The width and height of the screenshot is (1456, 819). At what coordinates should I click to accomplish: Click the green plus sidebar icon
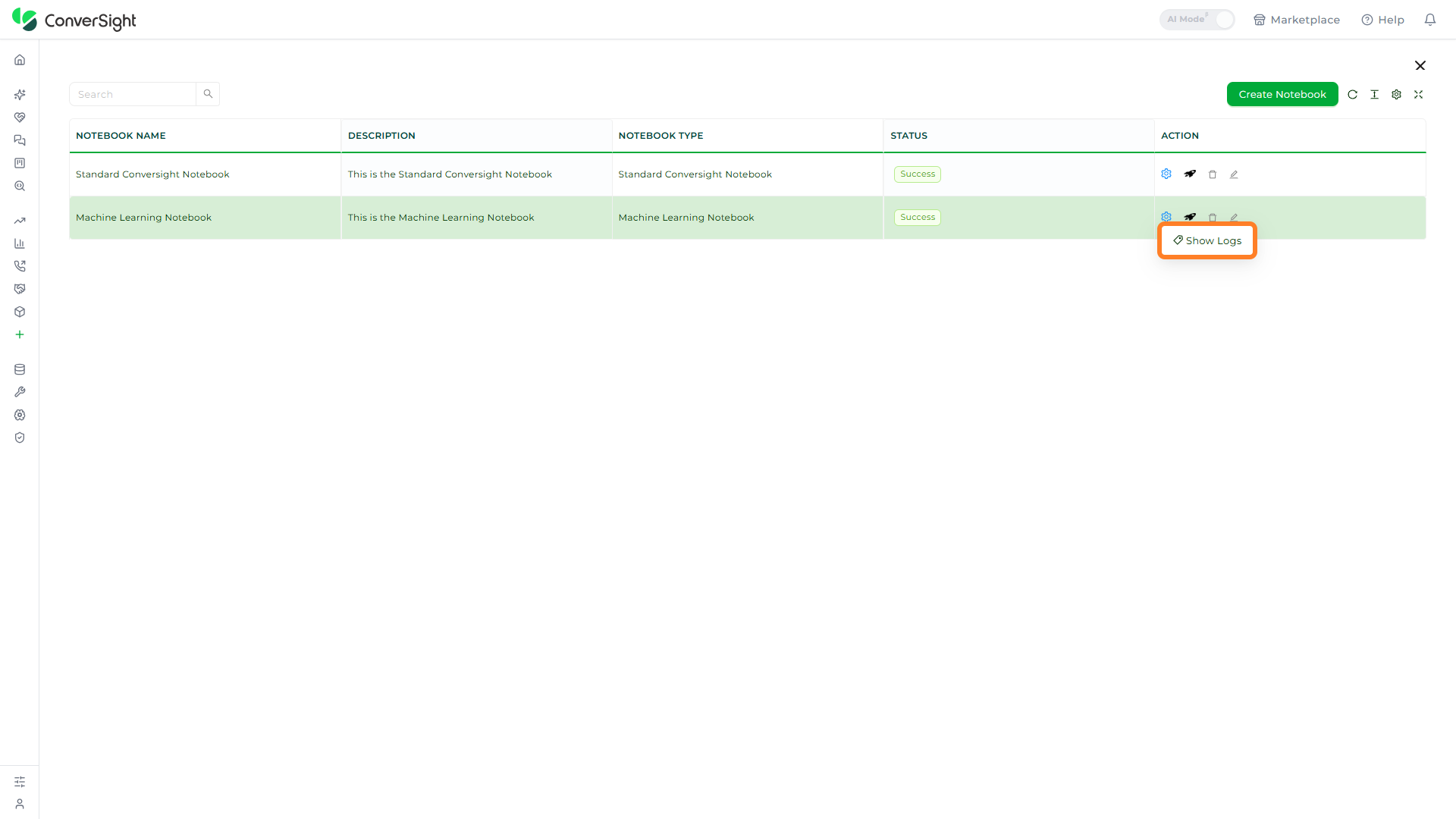[x=20, y=334]
